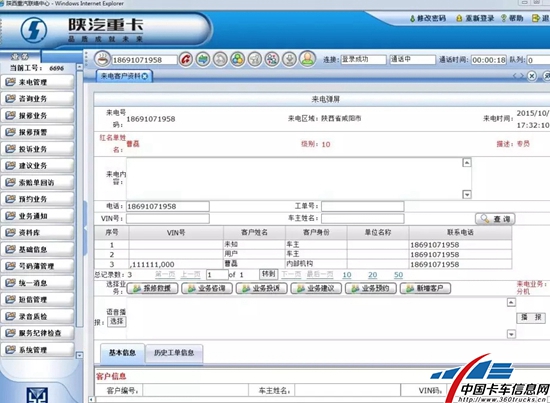Screen dimensions: 550x403
Task: Click the 电话 input field
Action: pyautogui.click(x=168, y=206)
